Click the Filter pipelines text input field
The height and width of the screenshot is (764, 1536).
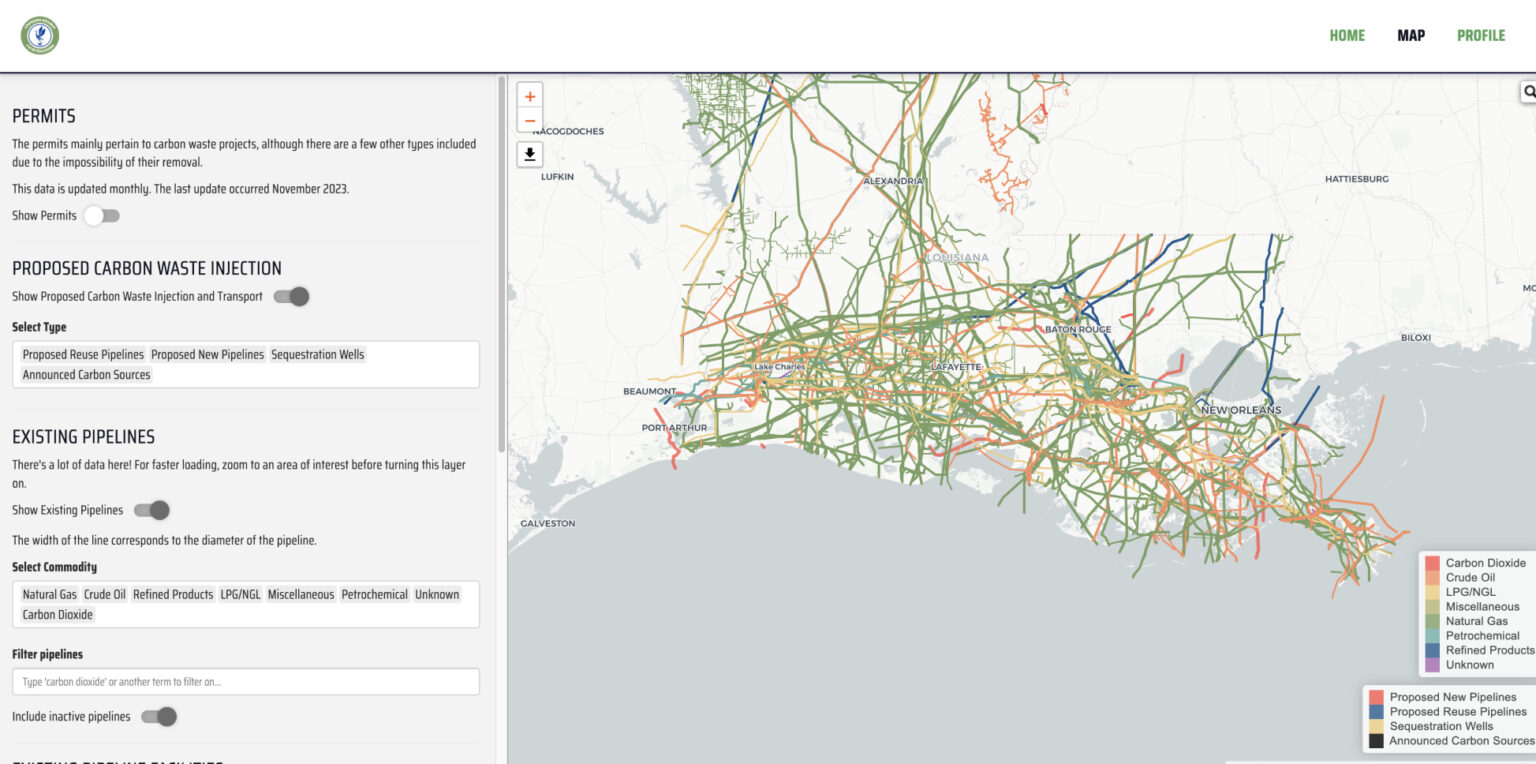[245, 681]
